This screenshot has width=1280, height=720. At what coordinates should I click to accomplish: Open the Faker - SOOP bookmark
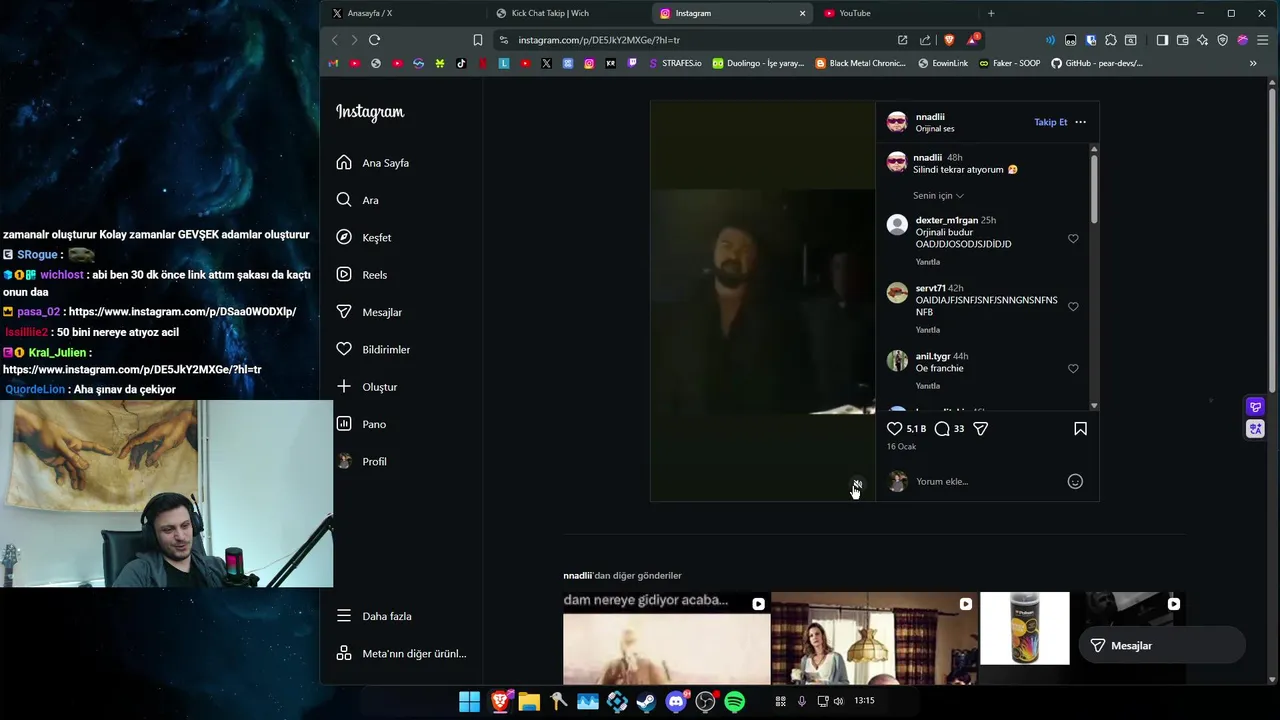(x=1009, y=63)
